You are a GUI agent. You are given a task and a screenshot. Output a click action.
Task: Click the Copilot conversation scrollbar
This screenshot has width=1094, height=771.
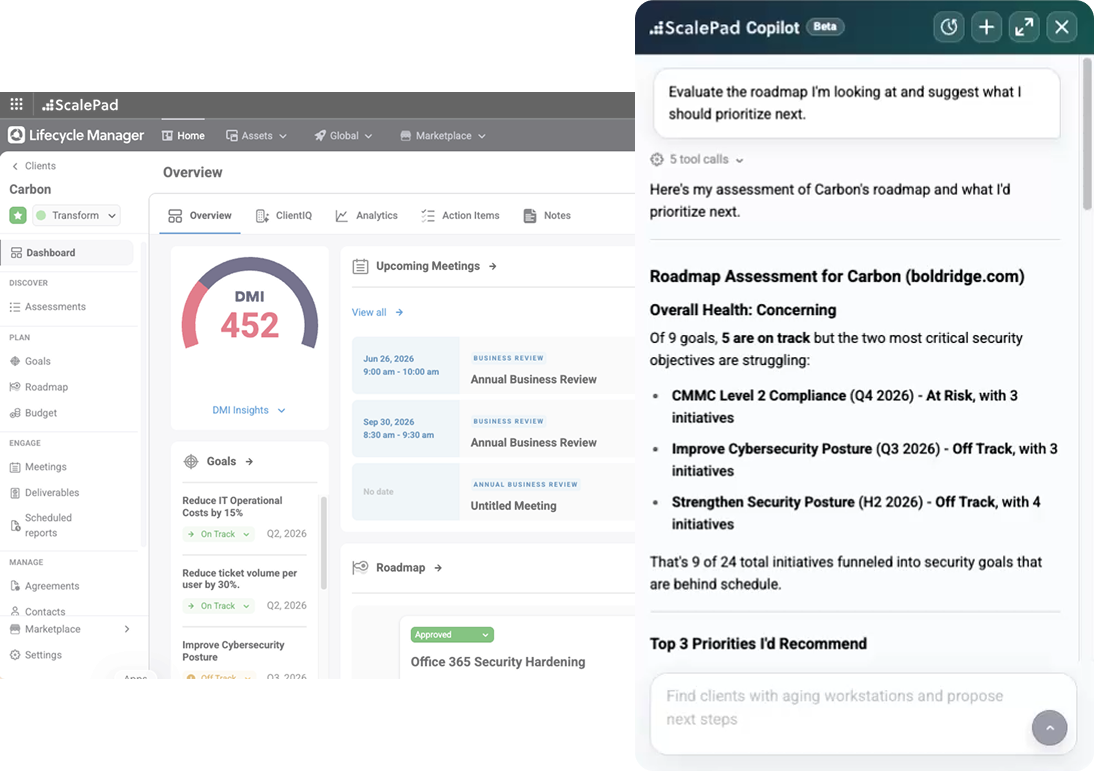(1087, 134)
